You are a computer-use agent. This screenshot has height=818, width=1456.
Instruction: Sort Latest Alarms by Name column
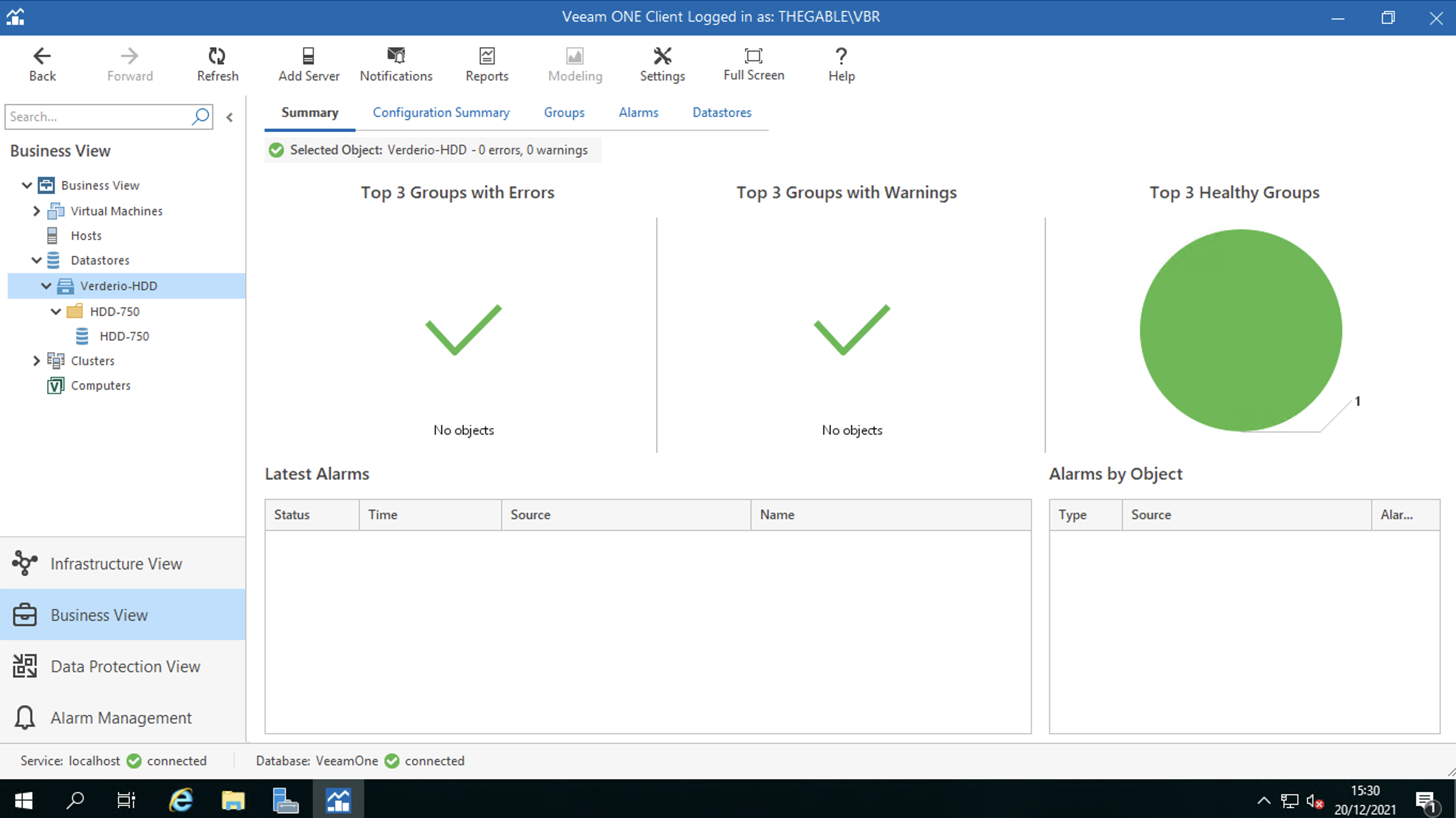(891, 514)
